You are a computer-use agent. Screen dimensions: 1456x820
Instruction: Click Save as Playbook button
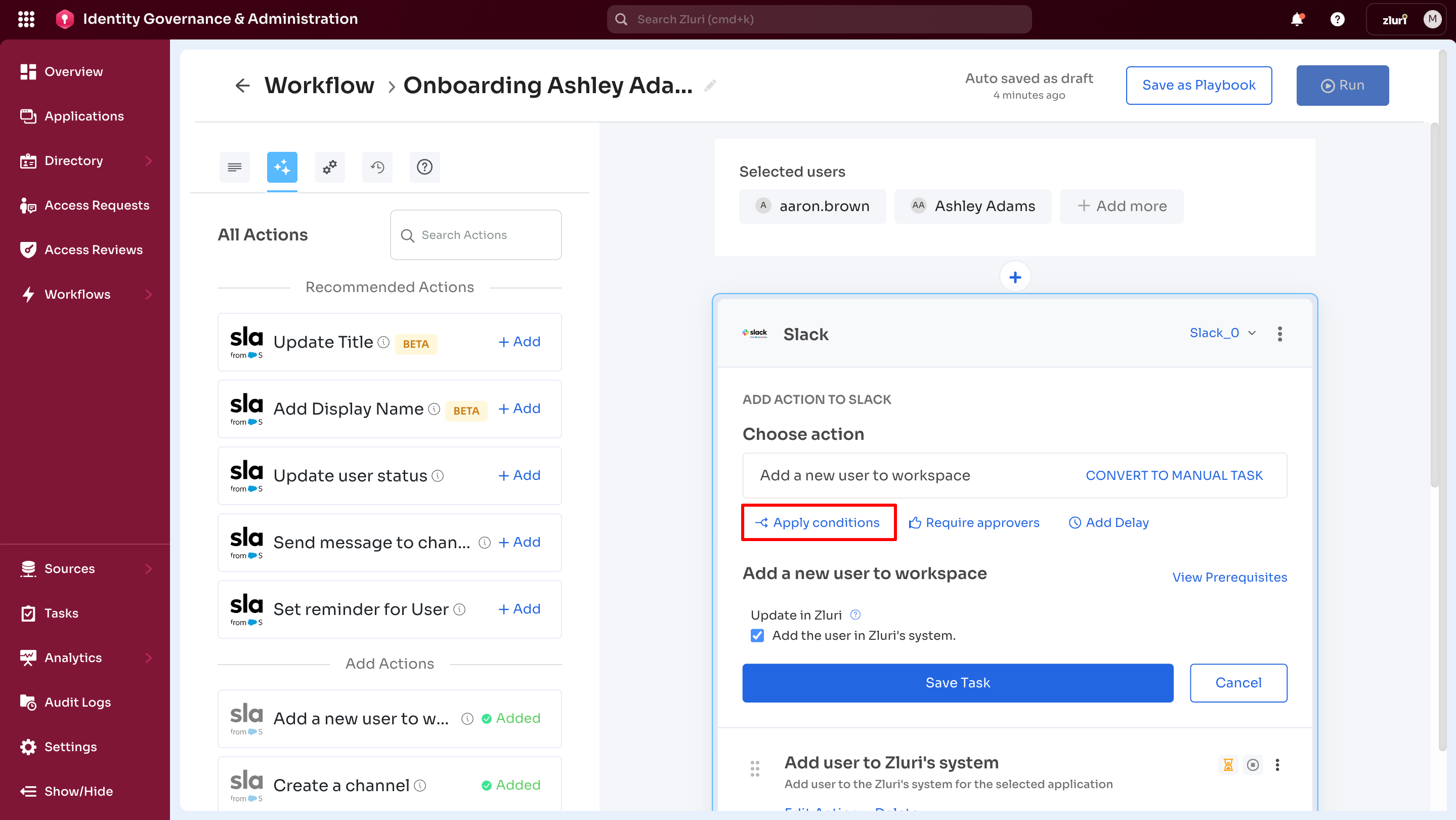(x=1199, y=85)
